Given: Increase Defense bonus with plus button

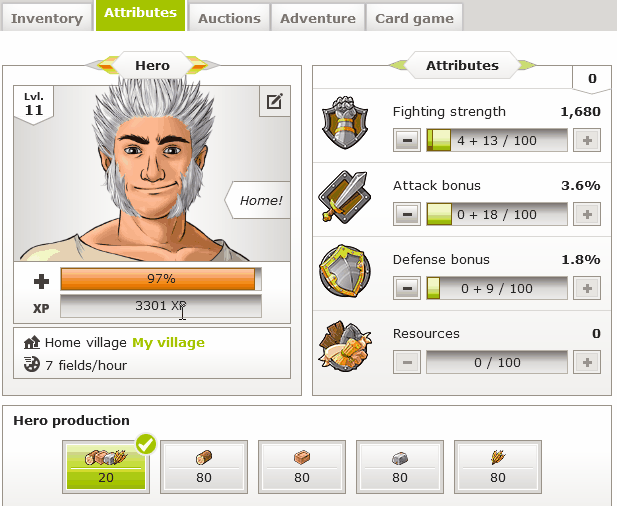Looking at the screenshot, I should tap(587, 288).
